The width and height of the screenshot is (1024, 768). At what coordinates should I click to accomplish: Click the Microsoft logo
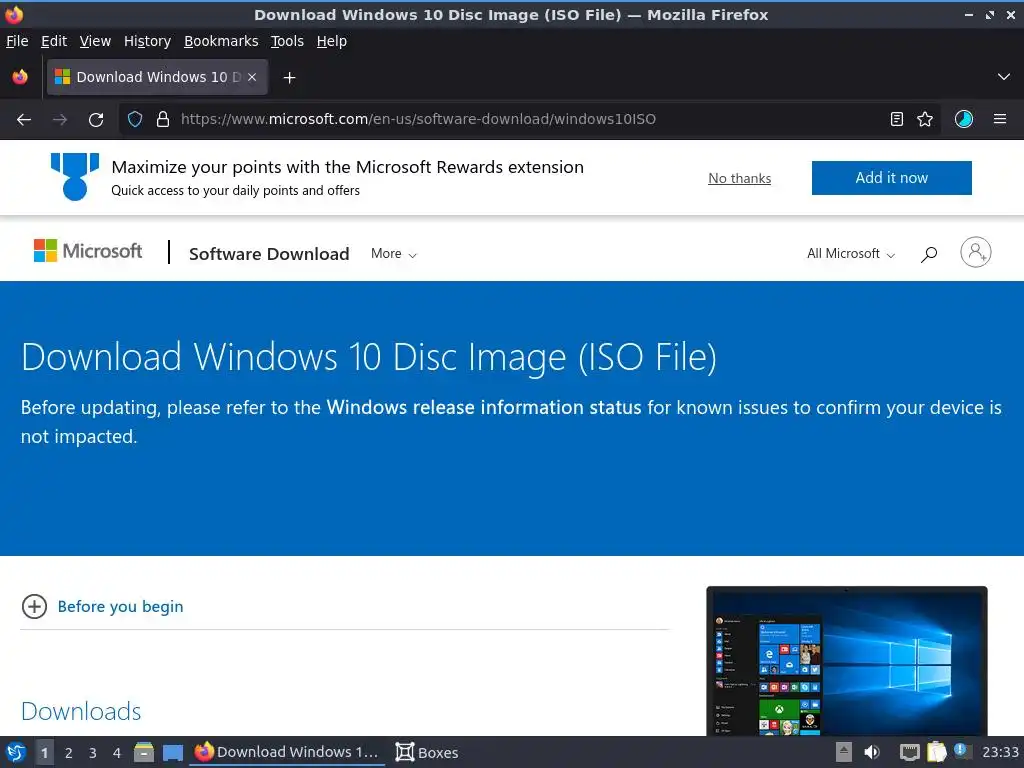88,251
